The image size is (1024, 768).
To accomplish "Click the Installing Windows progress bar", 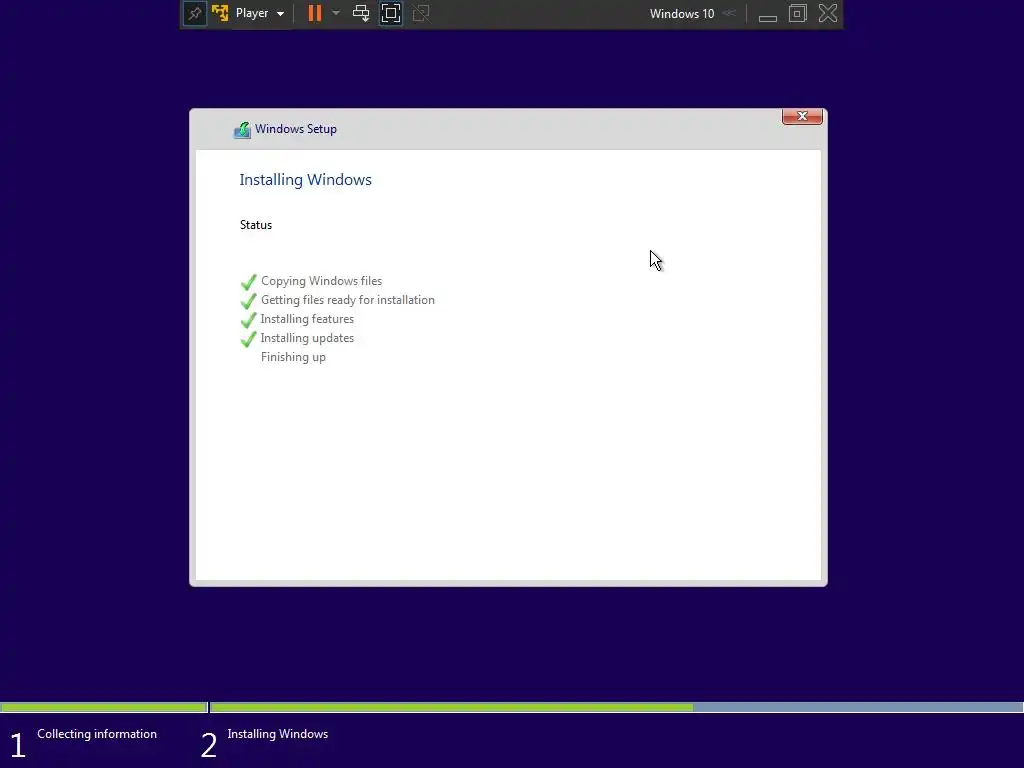I will tap(616, 707).
